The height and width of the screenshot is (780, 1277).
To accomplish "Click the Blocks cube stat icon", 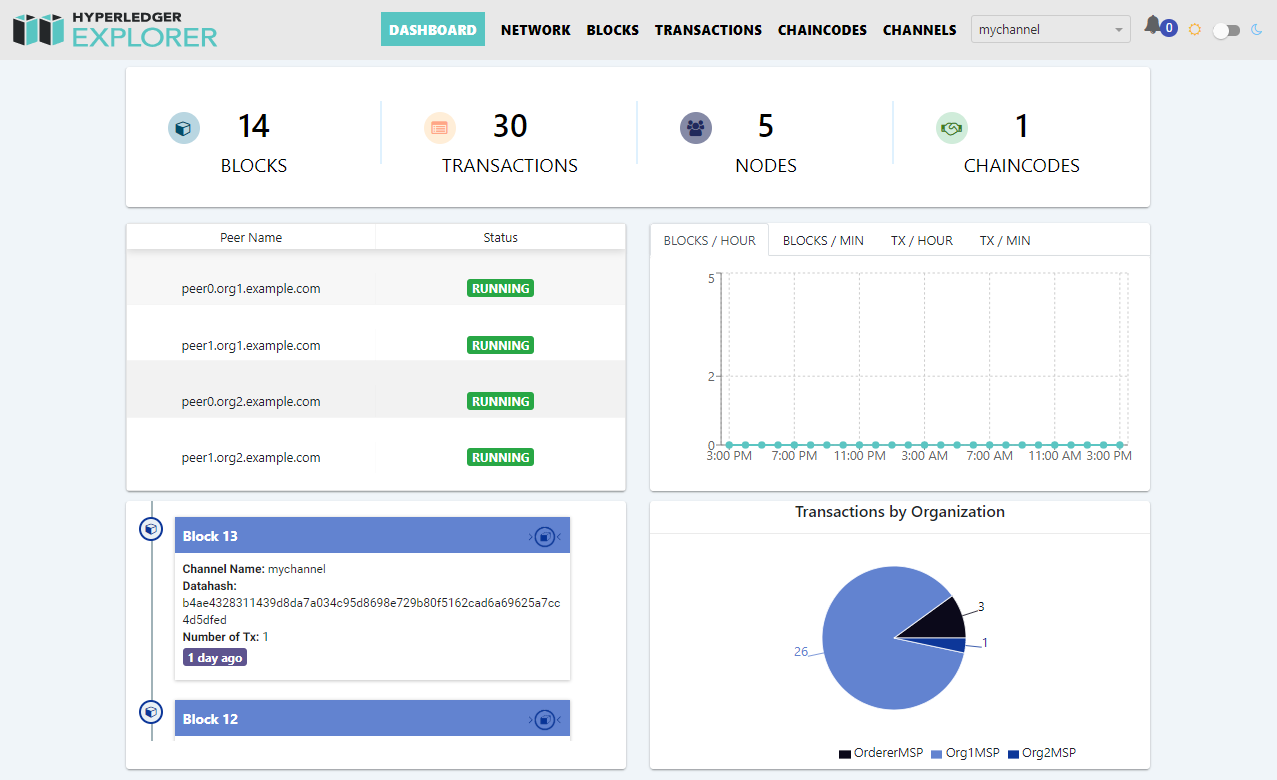I will [x=183, y=128].
